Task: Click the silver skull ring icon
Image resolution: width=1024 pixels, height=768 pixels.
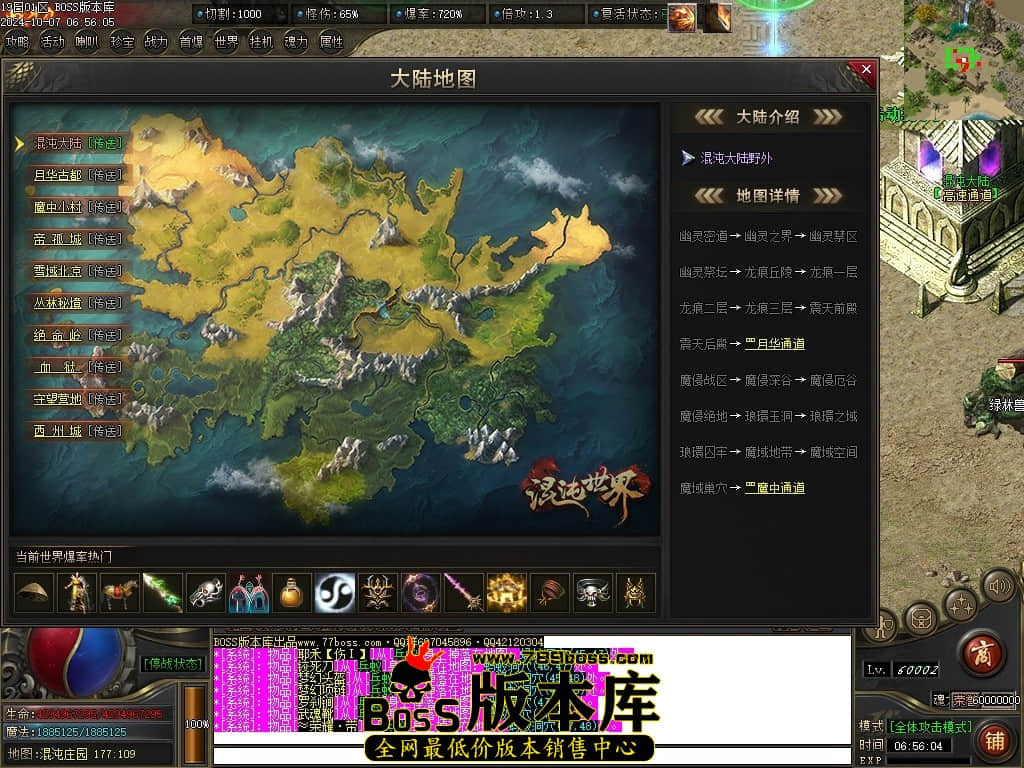Action: [593, 593]
